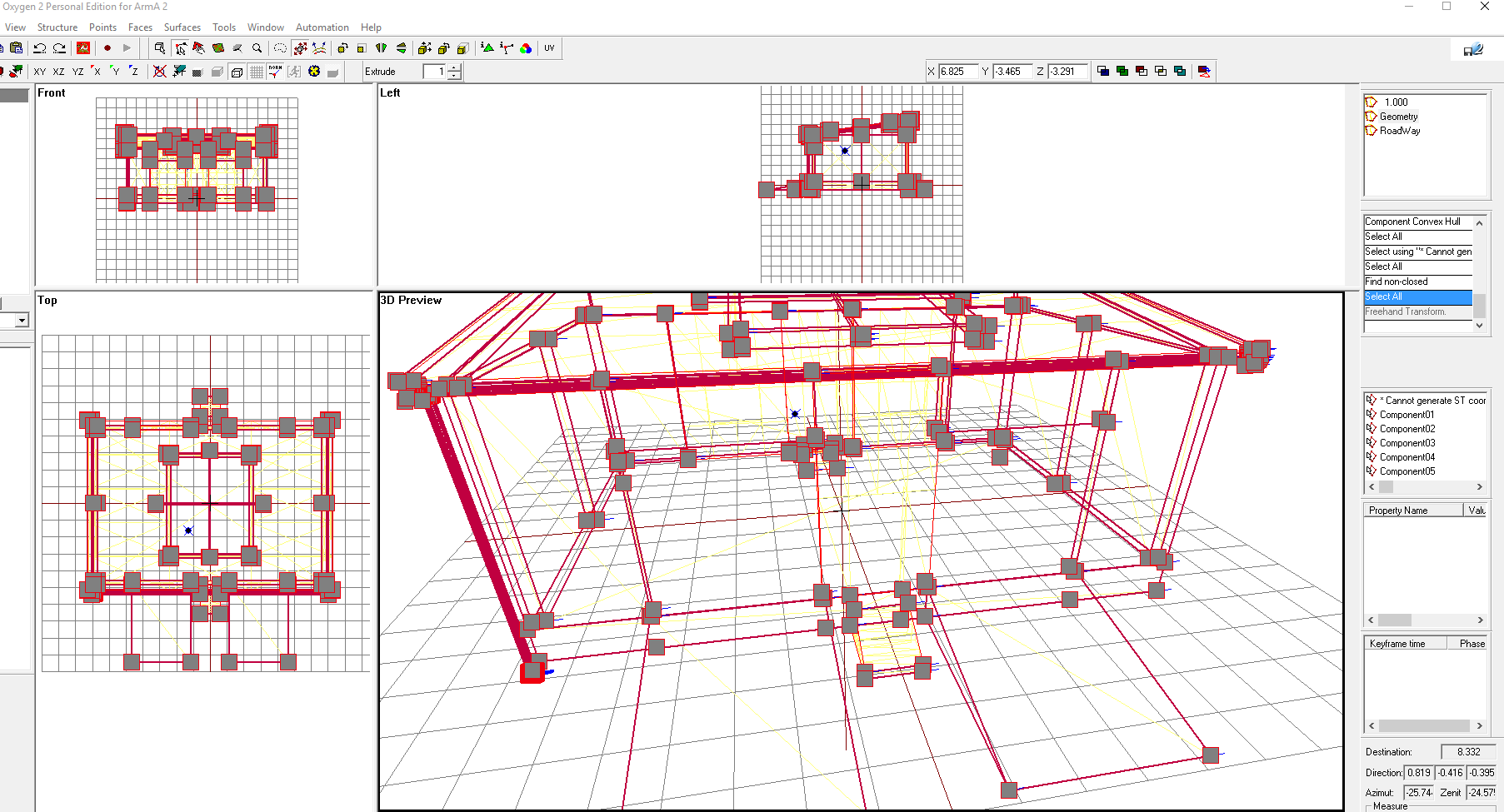Screen dimensions: 1504x812
Task: Open the Points menu
Action: 103,27
